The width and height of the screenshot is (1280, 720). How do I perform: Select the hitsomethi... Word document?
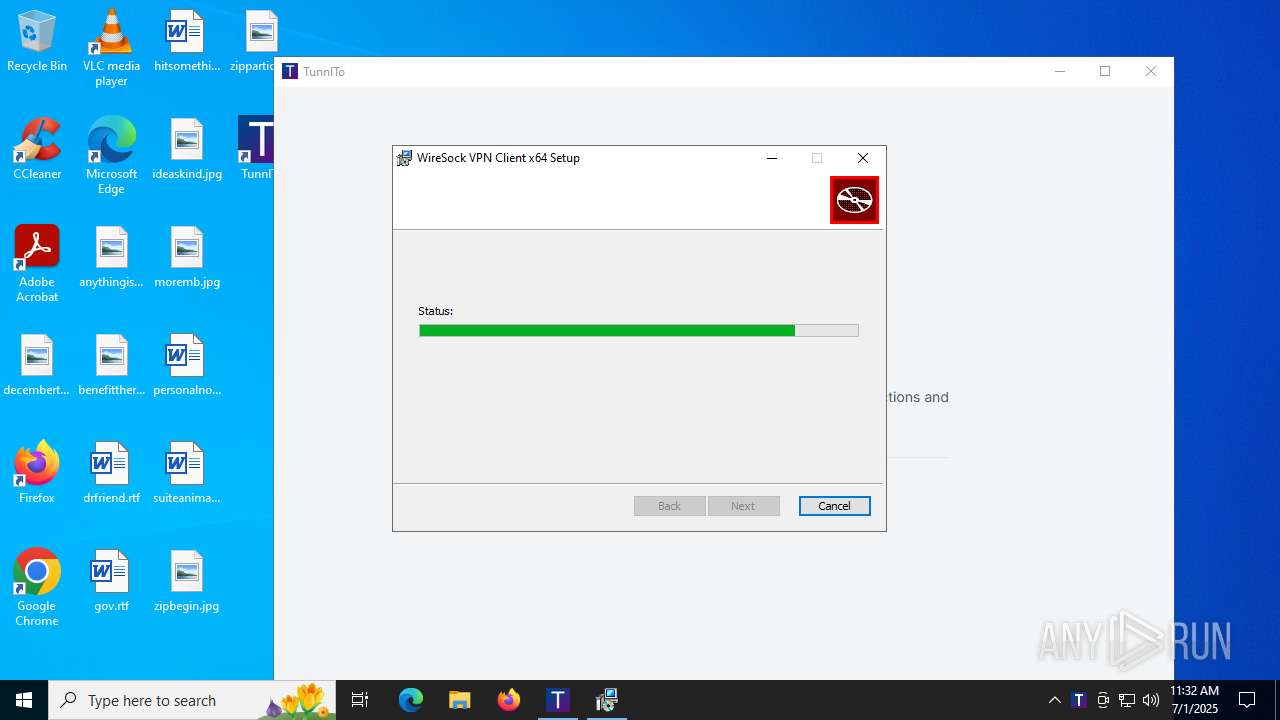pos(186,42)
